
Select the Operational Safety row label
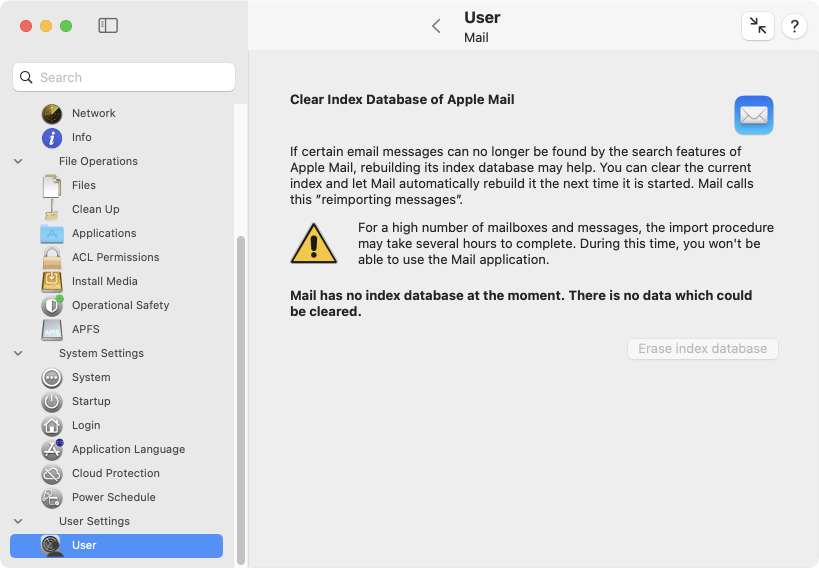click(x=121, y=306)
